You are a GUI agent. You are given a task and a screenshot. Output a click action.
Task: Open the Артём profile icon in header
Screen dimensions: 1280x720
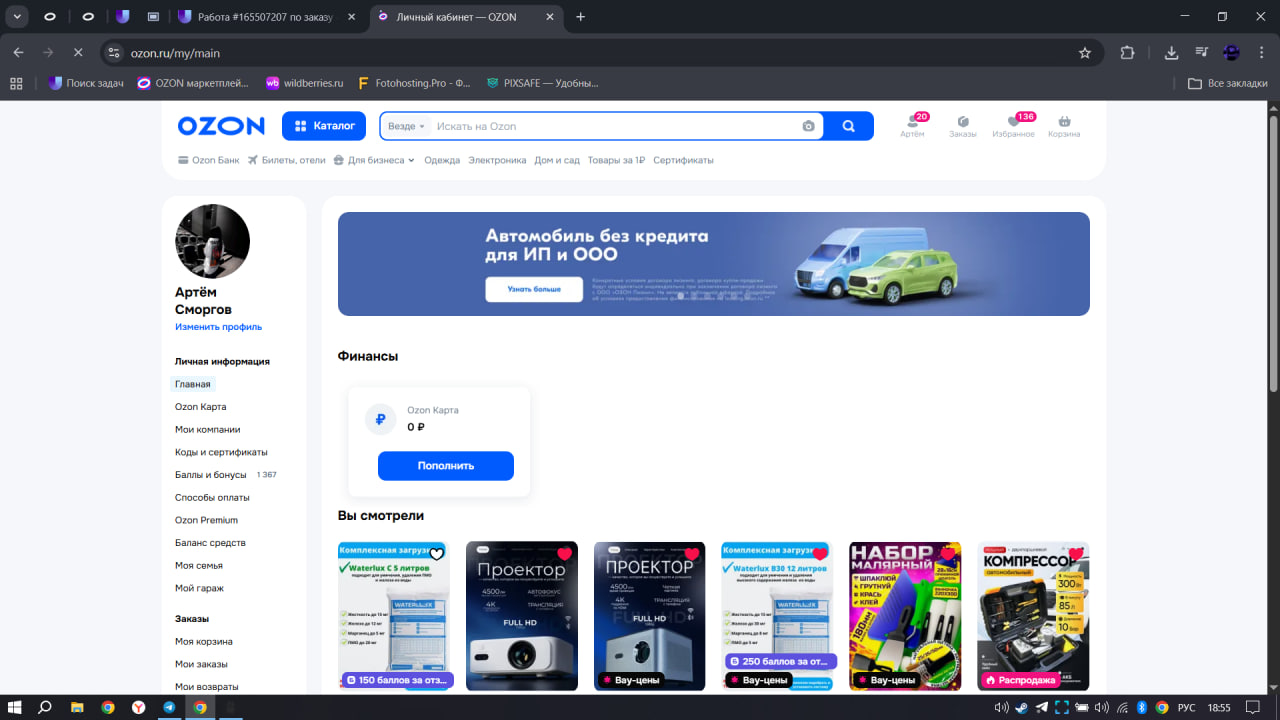pos(912,125)
